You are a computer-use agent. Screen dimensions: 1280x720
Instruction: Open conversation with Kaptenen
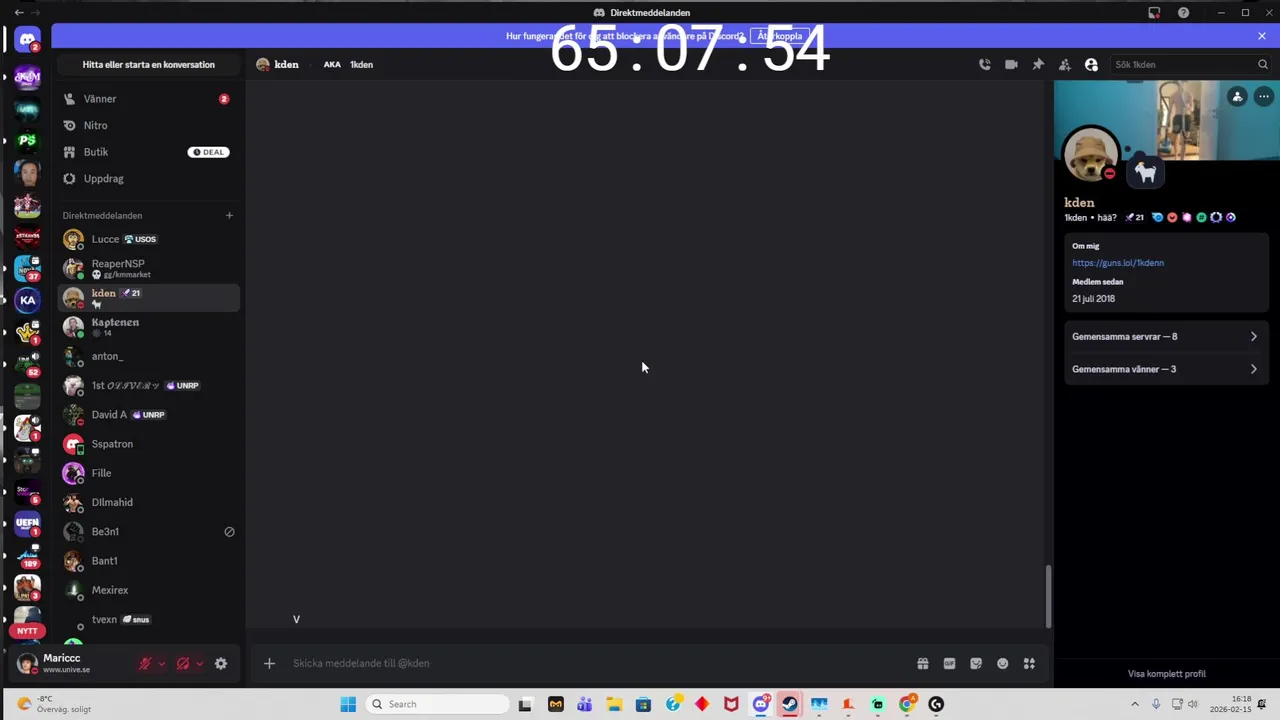pos(148,326)
